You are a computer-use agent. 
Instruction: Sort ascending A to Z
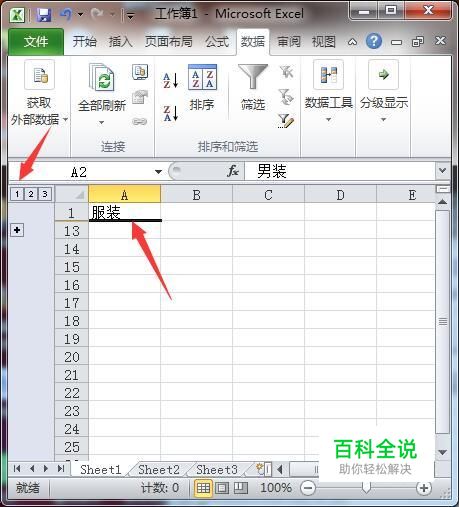[x=171, y=80]
